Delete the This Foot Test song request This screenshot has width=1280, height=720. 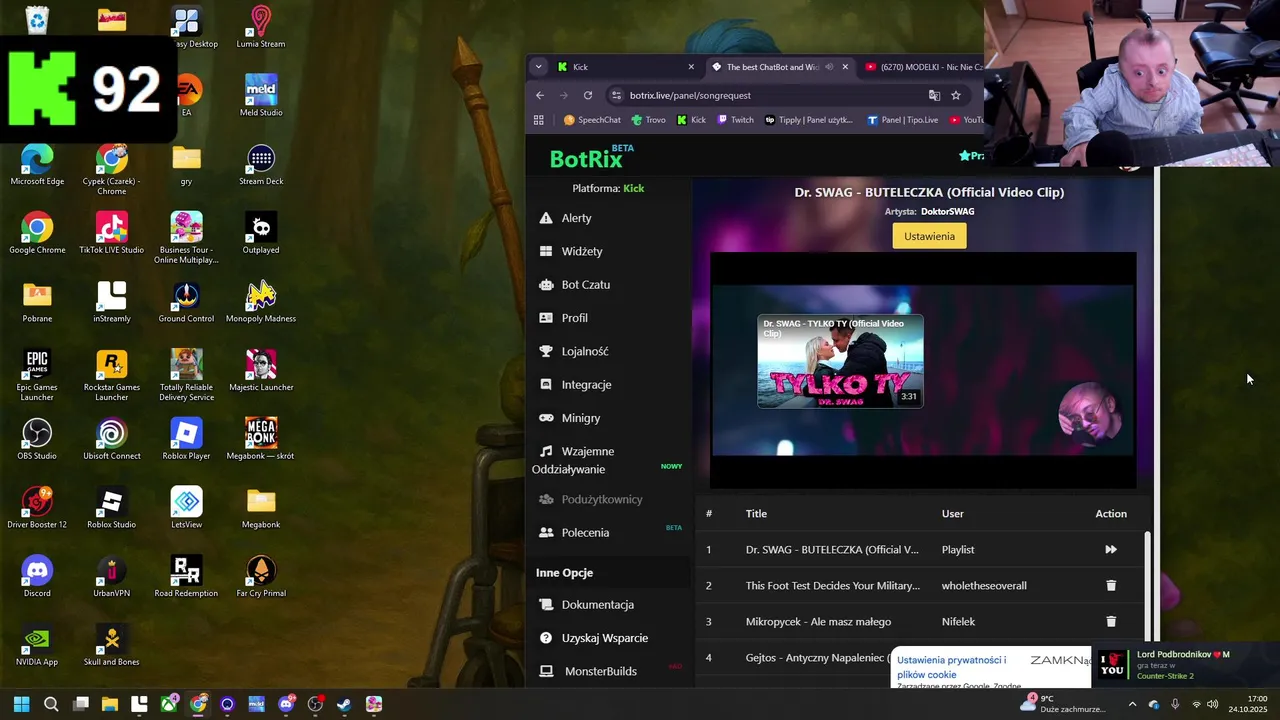[1111, 586]
